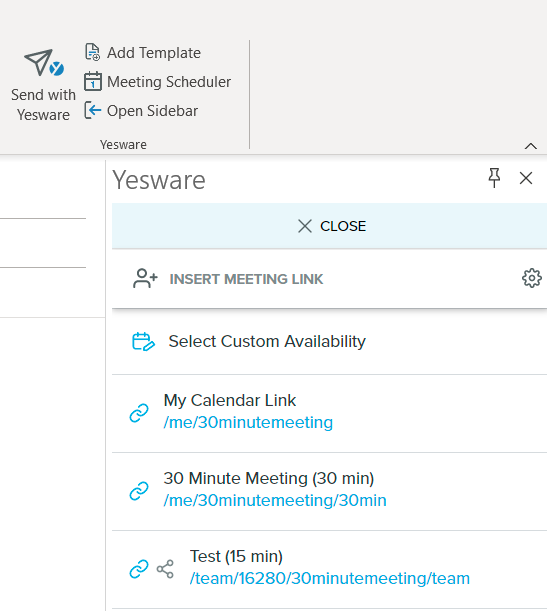Click the Open Sidebar arrow icon
The height and width of the screenshot is (611, 547).
[93, 110]
